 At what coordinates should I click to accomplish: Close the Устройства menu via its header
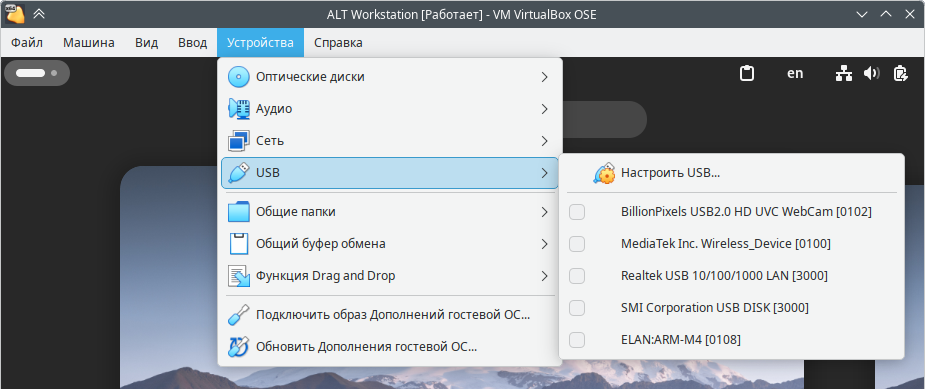click(x=260, y=43)
